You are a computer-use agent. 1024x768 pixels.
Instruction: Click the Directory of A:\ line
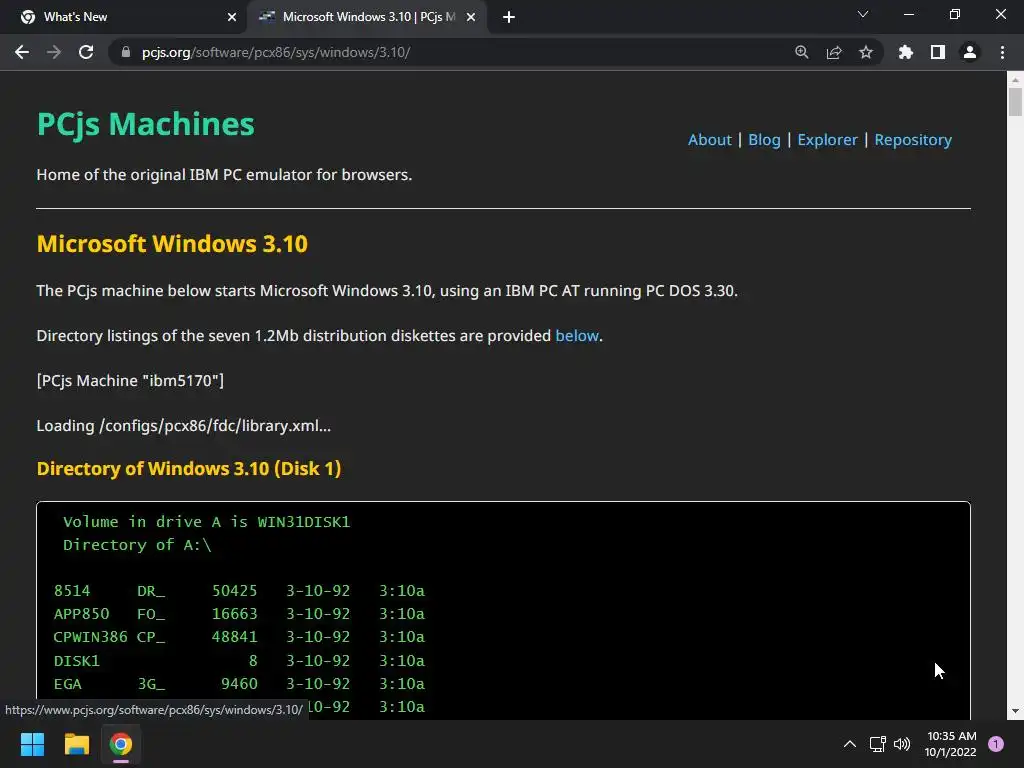coord(137,545)
